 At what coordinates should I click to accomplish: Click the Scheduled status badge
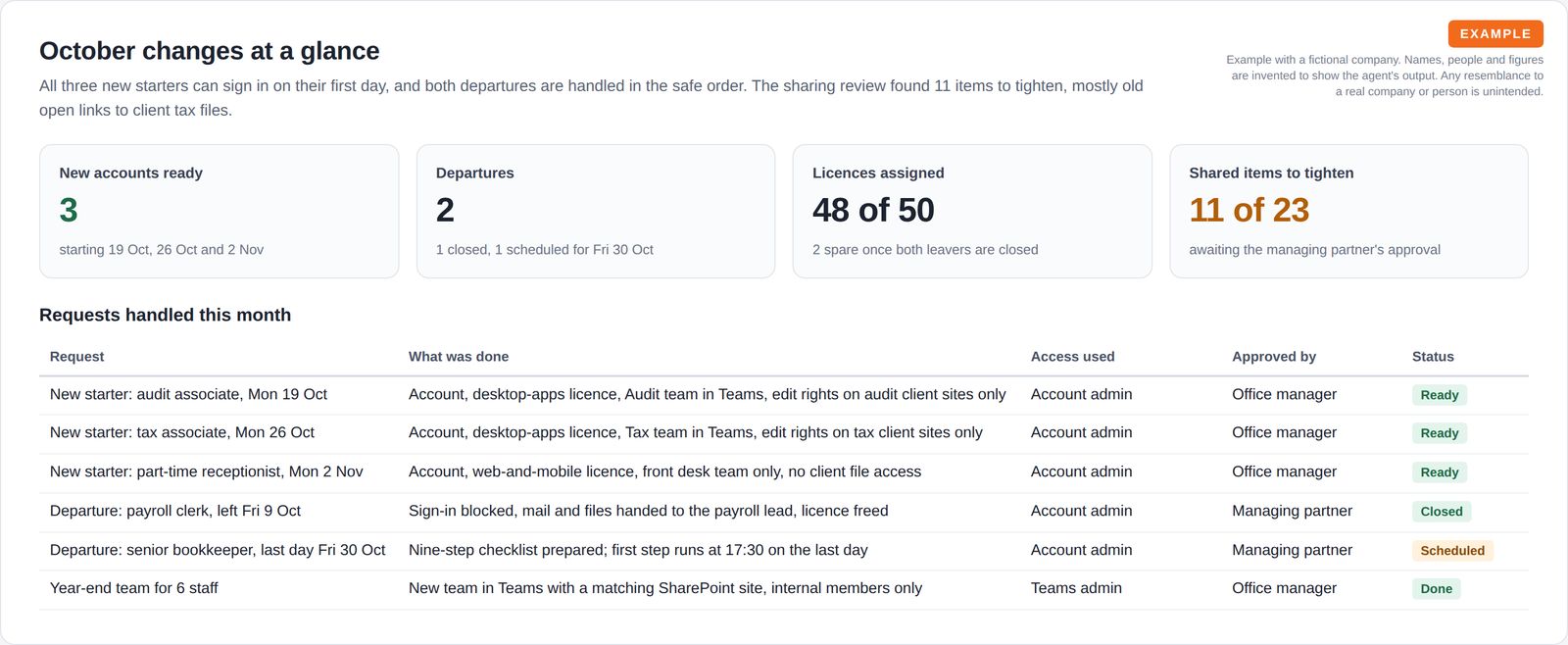(1452, 551)
